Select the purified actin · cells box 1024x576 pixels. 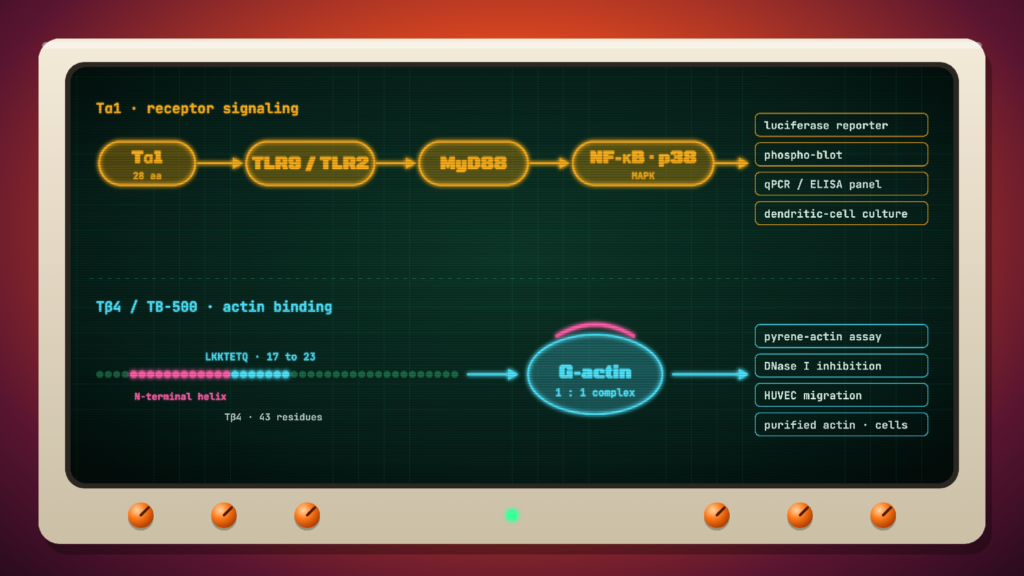coord(841,424)
